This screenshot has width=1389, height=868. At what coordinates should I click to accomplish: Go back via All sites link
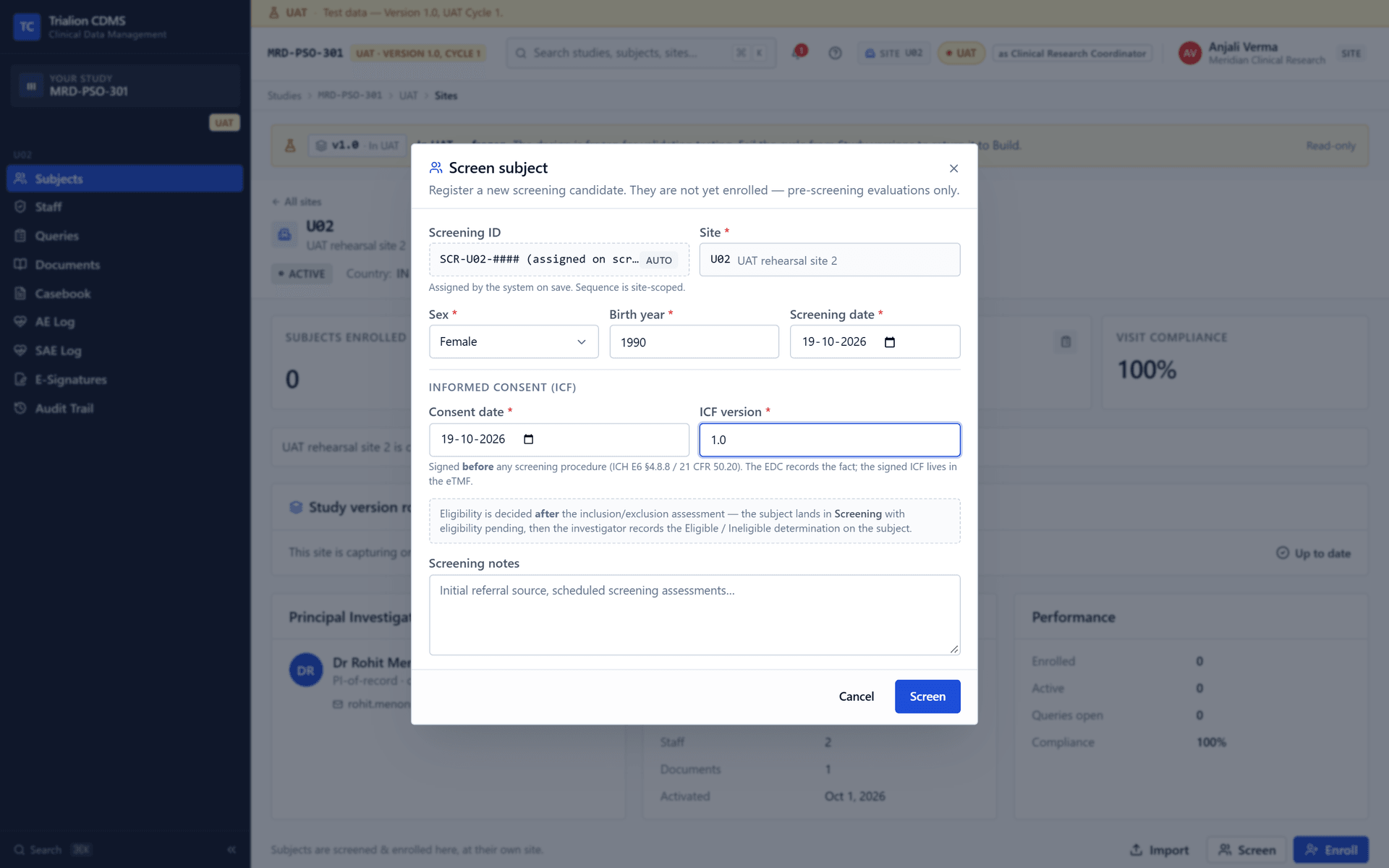tap(297, 202)
